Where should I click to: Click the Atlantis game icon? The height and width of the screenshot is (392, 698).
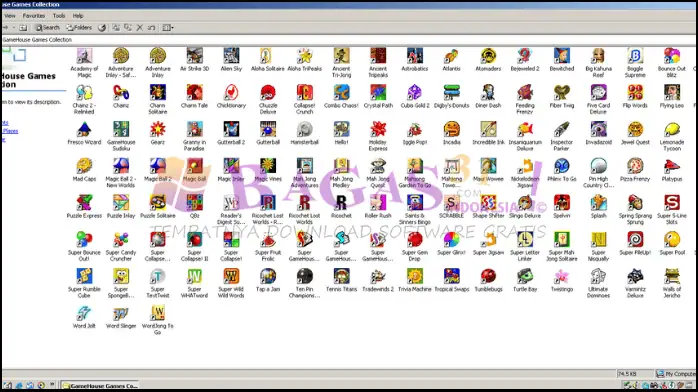(x=451, y=57)
